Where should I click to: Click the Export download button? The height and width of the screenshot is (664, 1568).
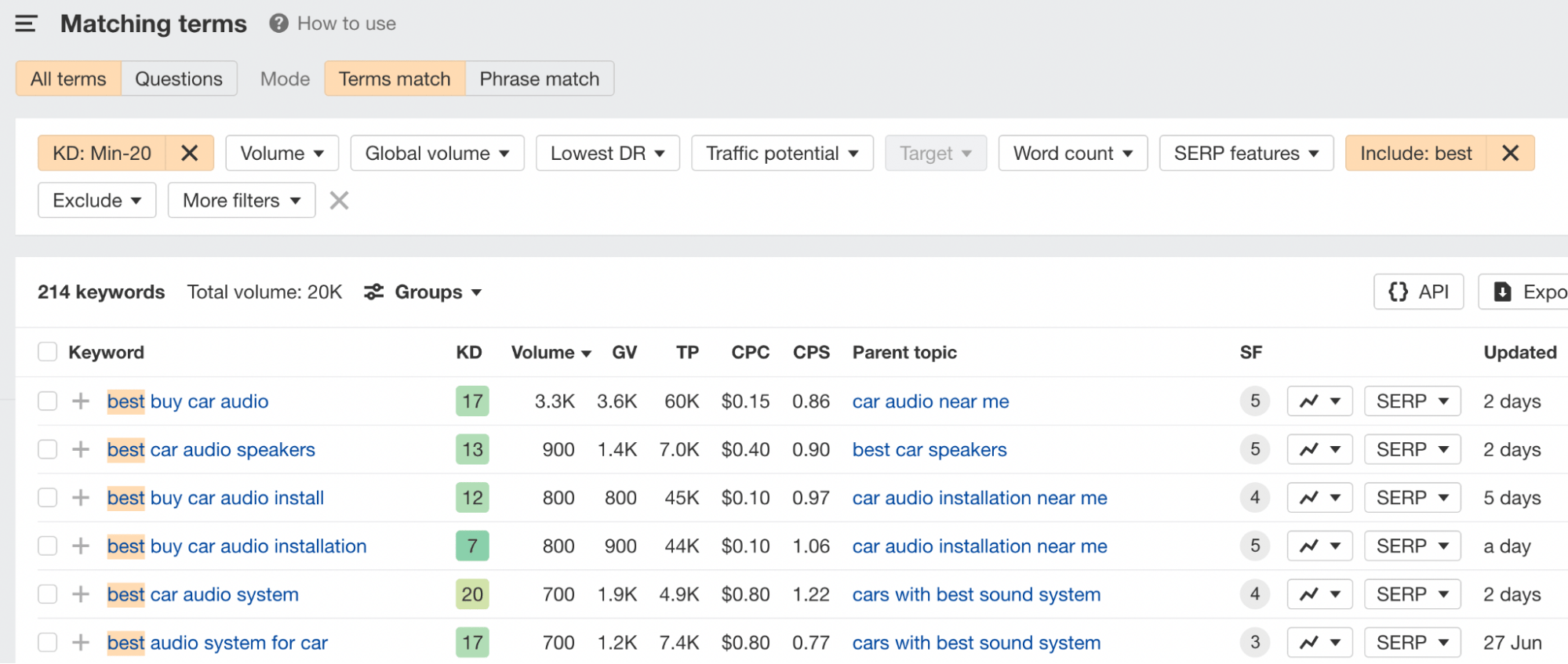[1523, 292]
